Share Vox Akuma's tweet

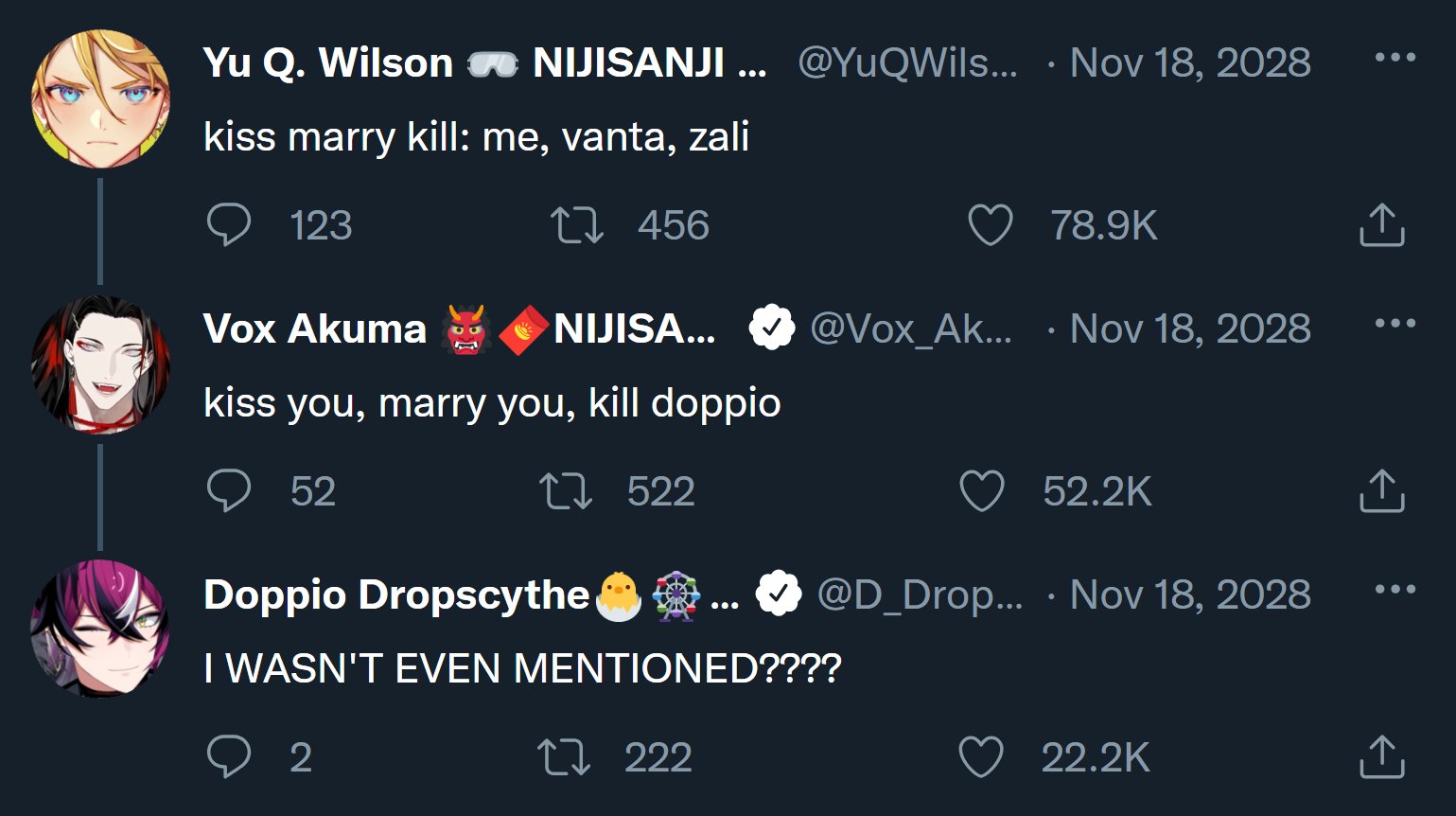click(1381, 491)
